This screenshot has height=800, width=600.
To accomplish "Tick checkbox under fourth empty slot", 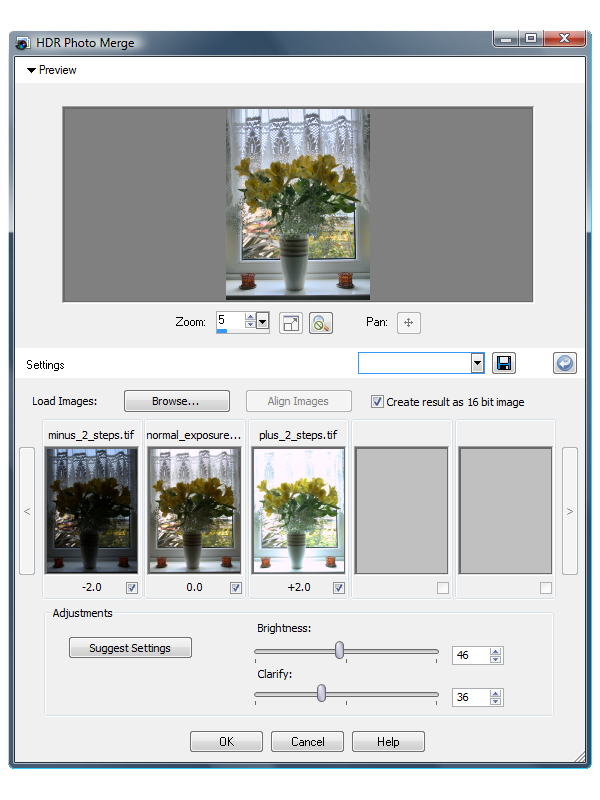I will pyautogui.click(x=443, y=588).
